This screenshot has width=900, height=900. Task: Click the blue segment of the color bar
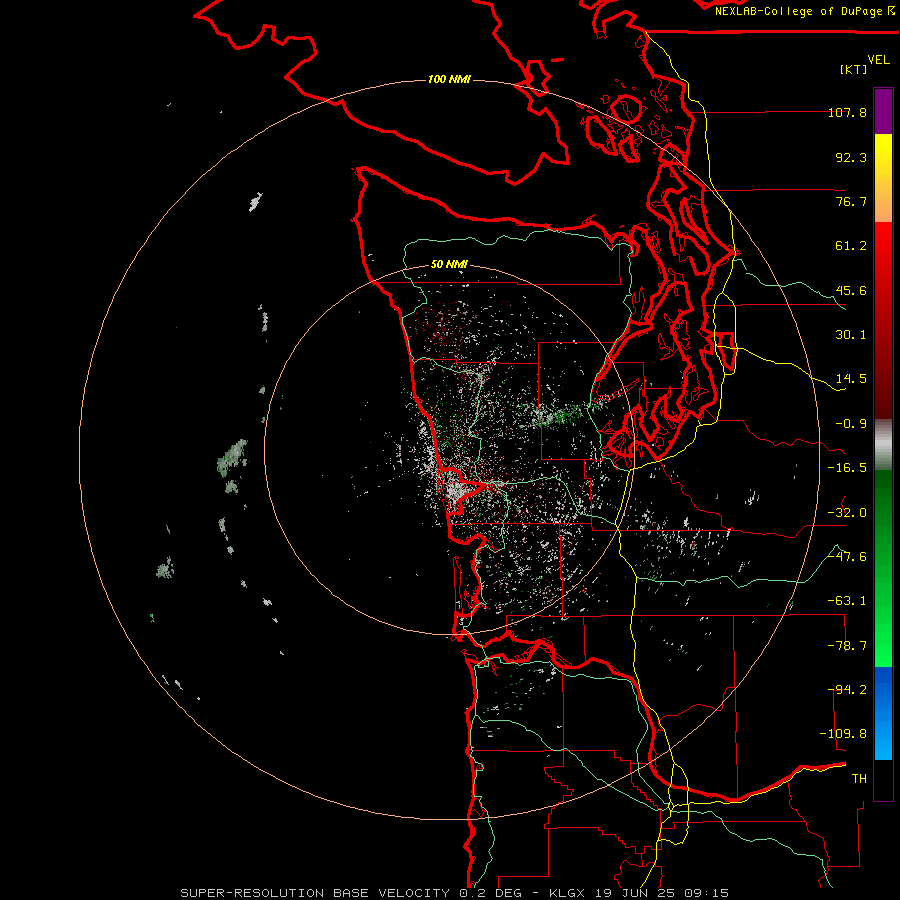(883, 713)
